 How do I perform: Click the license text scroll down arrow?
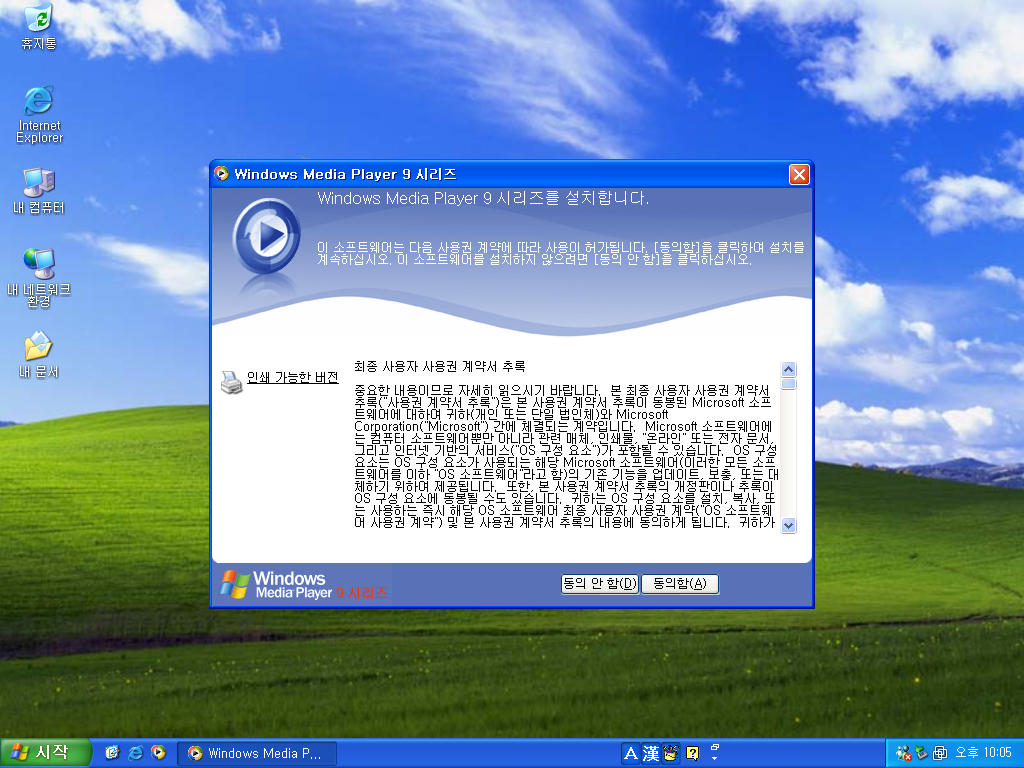click(x=788, y=525)
